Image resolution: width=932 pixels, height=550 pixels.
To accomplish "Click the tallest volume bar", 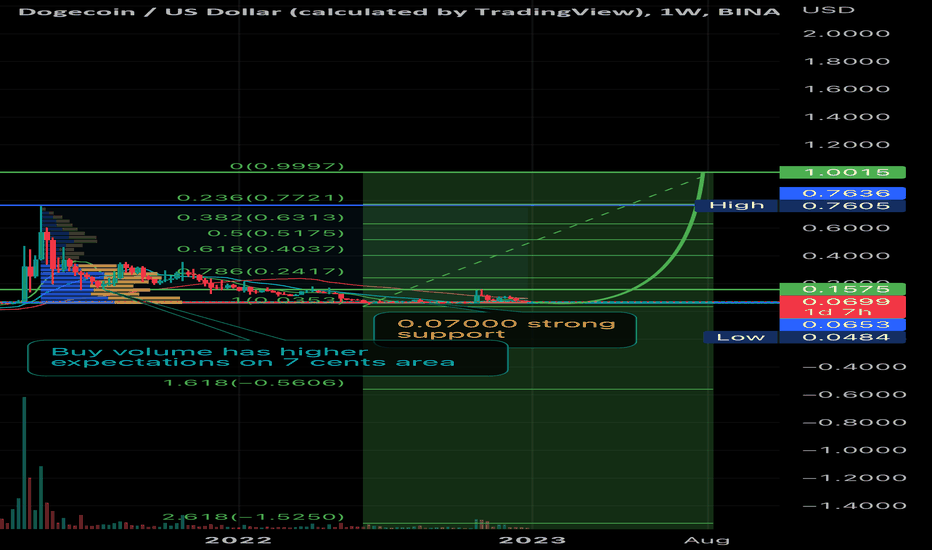I will click(x=24, y=463).
